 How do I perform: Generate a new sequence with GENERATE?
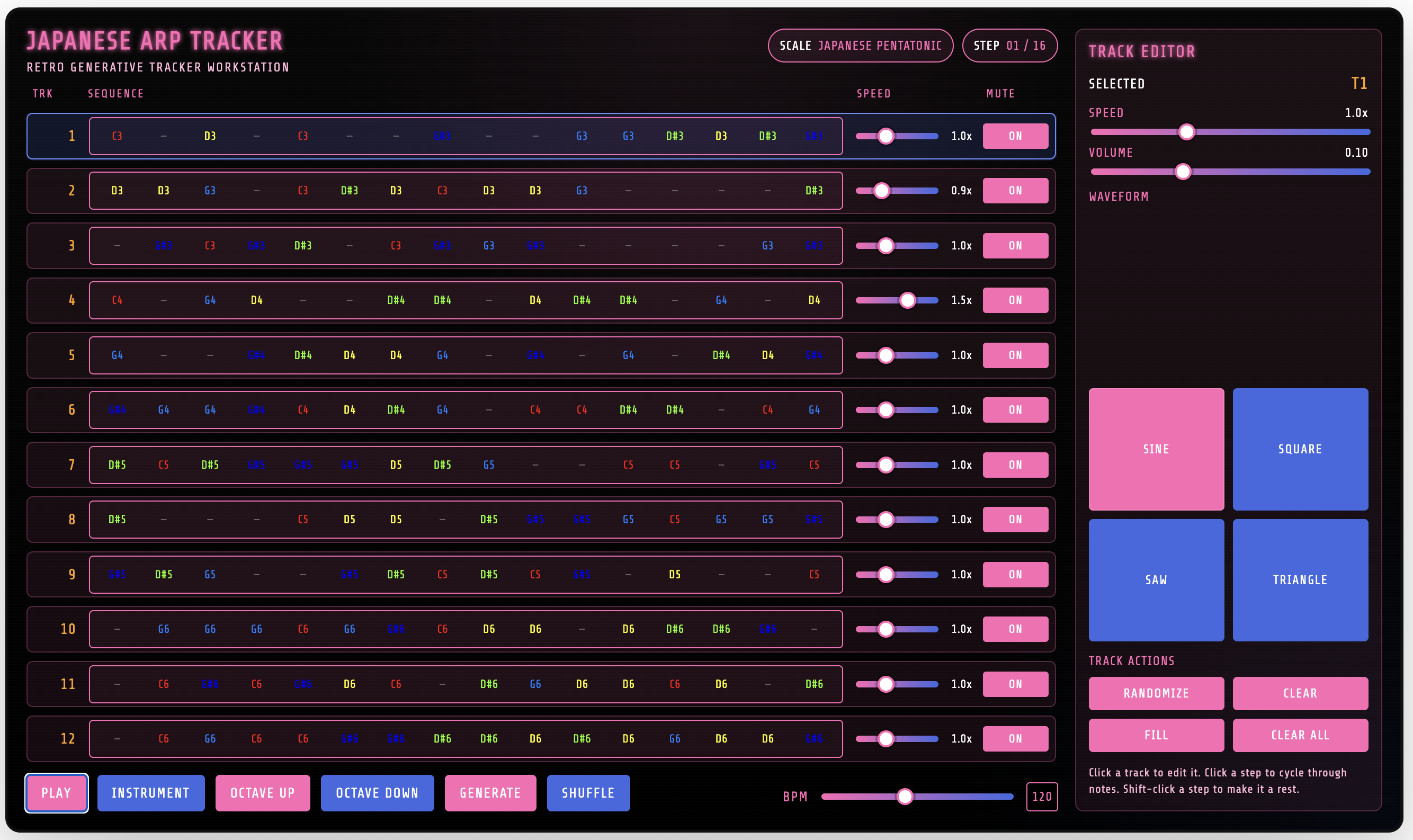[x=490, y=793]
